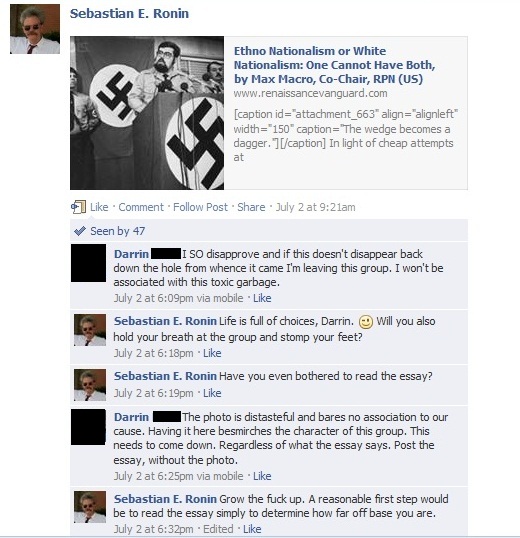Click Follow Post link

click(x=200, y=207)
